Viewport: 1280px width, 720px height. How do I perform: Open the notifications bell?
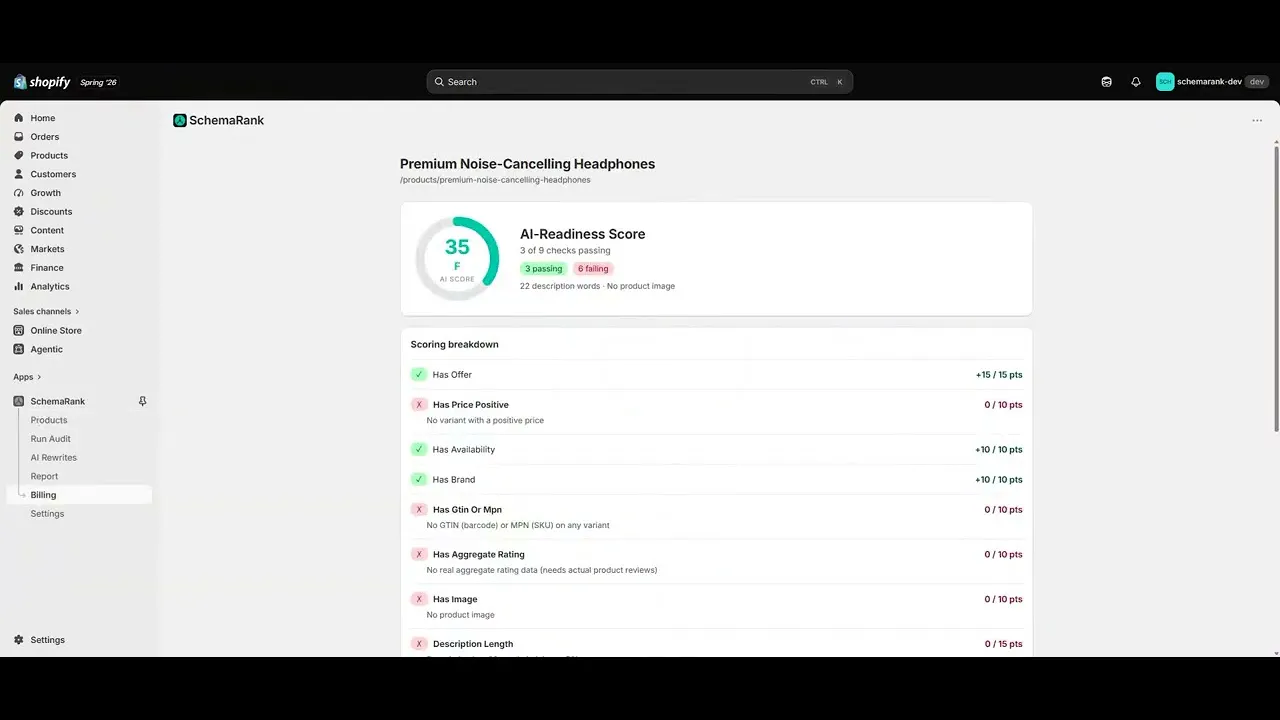click(x=1136, y=82)
